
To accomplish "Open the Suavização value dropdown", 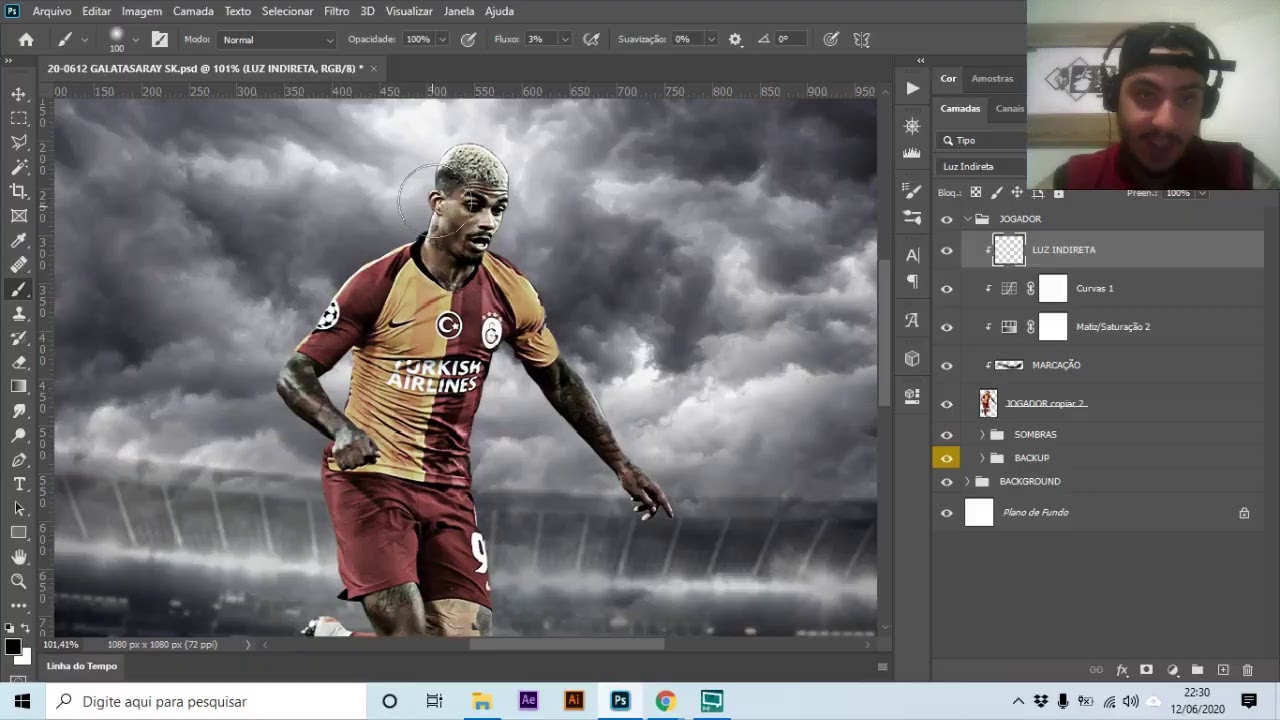I will pyautogui.click(x=710, y=39).
